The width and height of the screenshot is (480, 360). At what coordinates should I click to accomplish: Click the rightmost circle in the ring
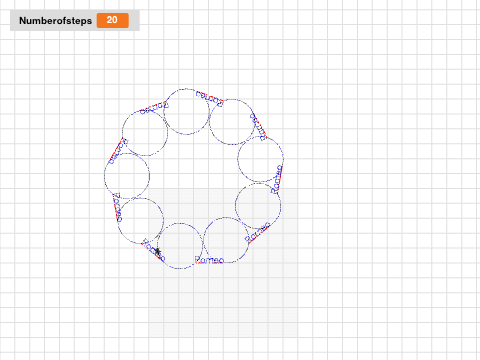click(x=261, y=159)
